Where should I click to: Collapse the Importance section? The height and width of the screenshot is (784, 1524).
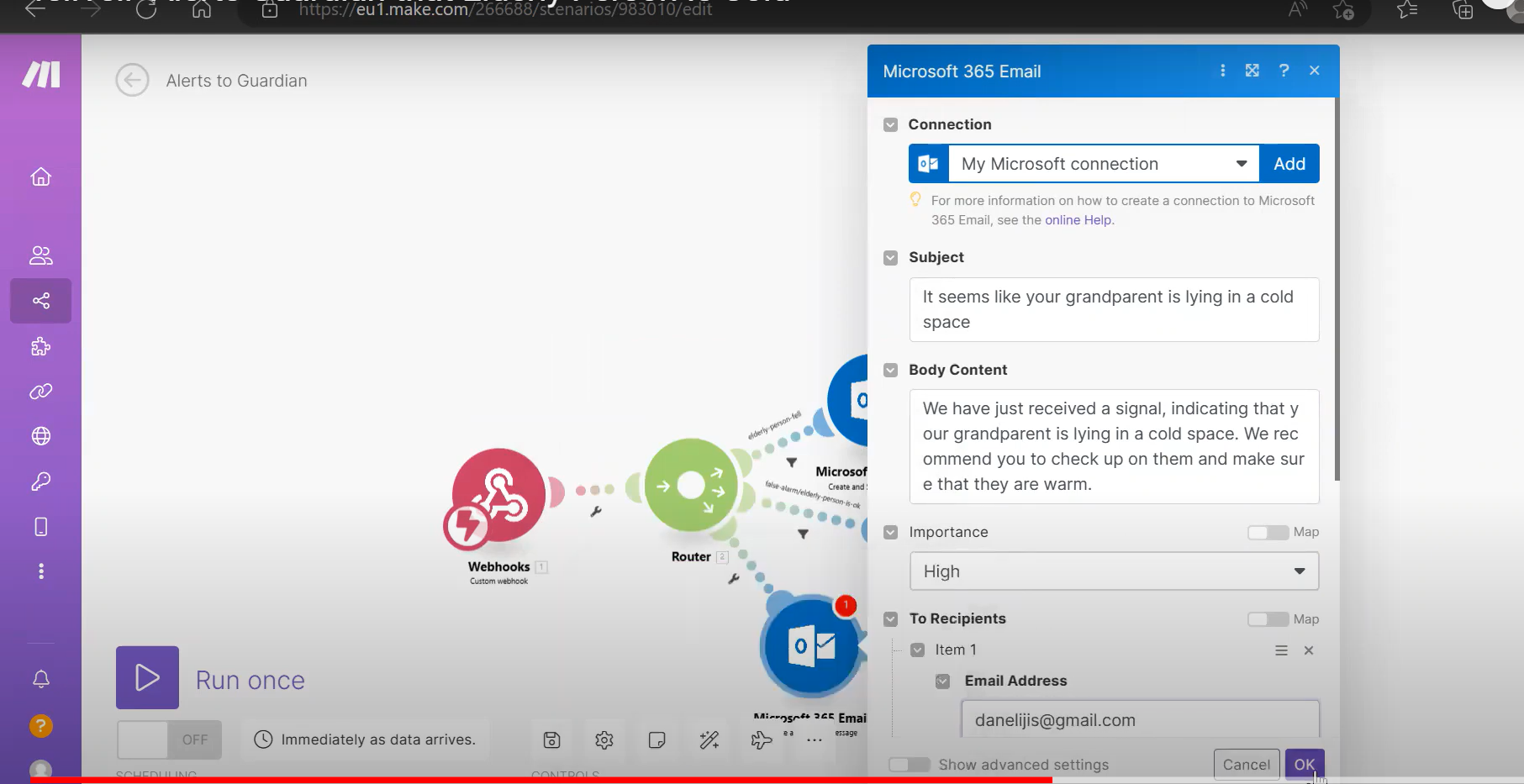click(x=891, y=532)
